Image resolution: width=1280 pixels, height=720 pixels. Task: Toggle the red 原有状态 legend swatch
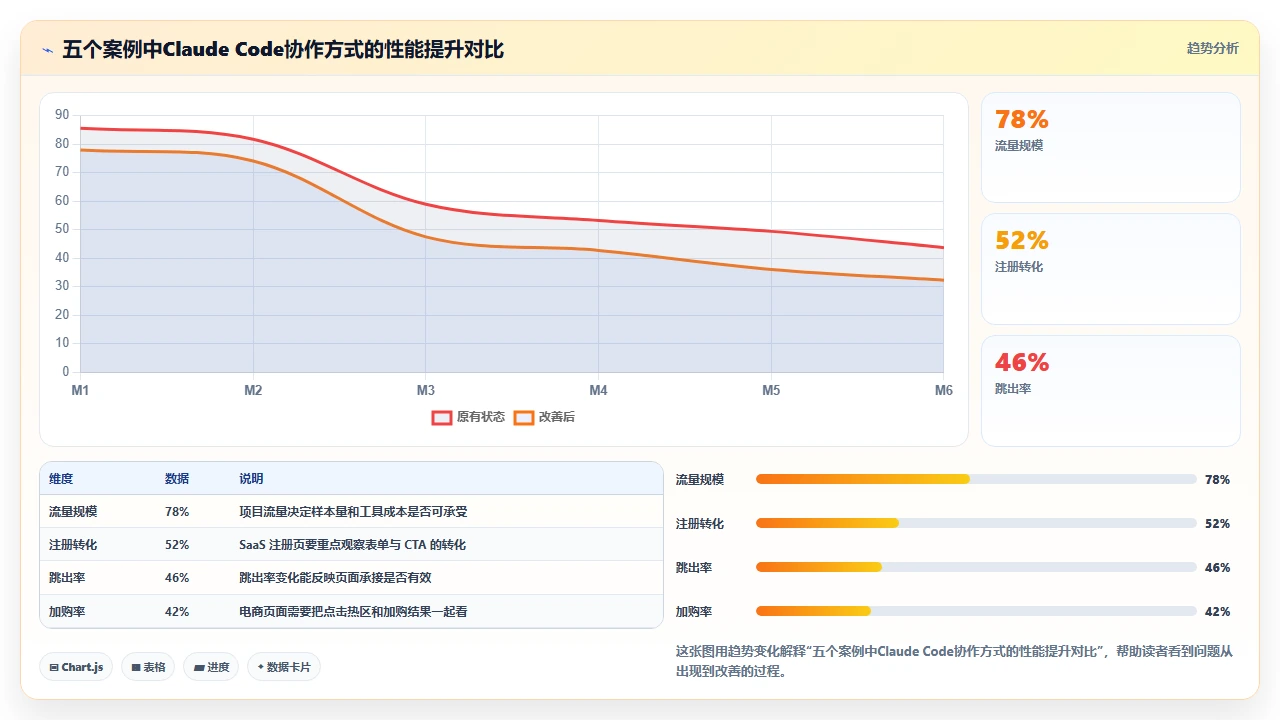click(x=441, y=417)
